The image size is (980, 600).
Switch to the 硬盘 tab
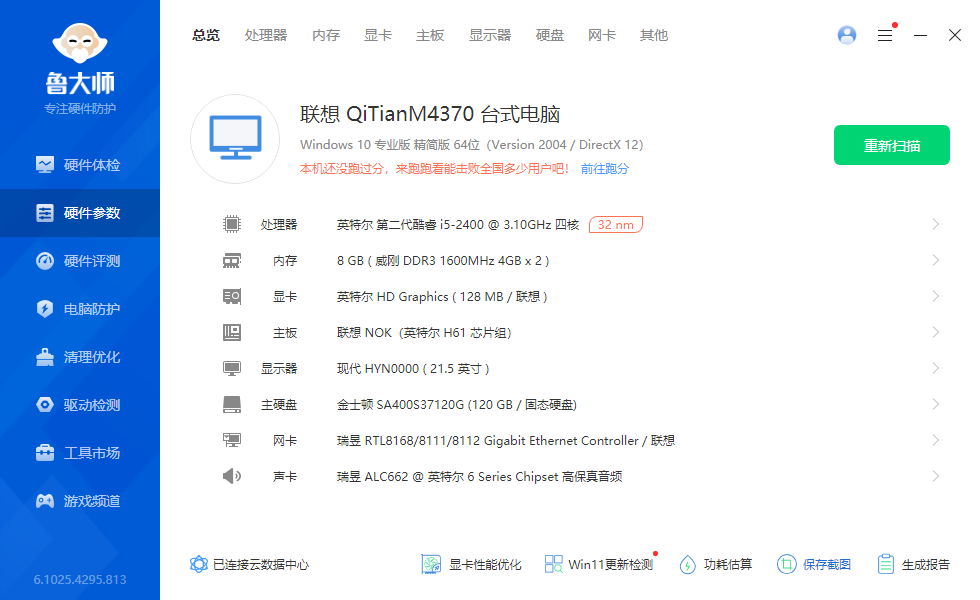point(550,35)
